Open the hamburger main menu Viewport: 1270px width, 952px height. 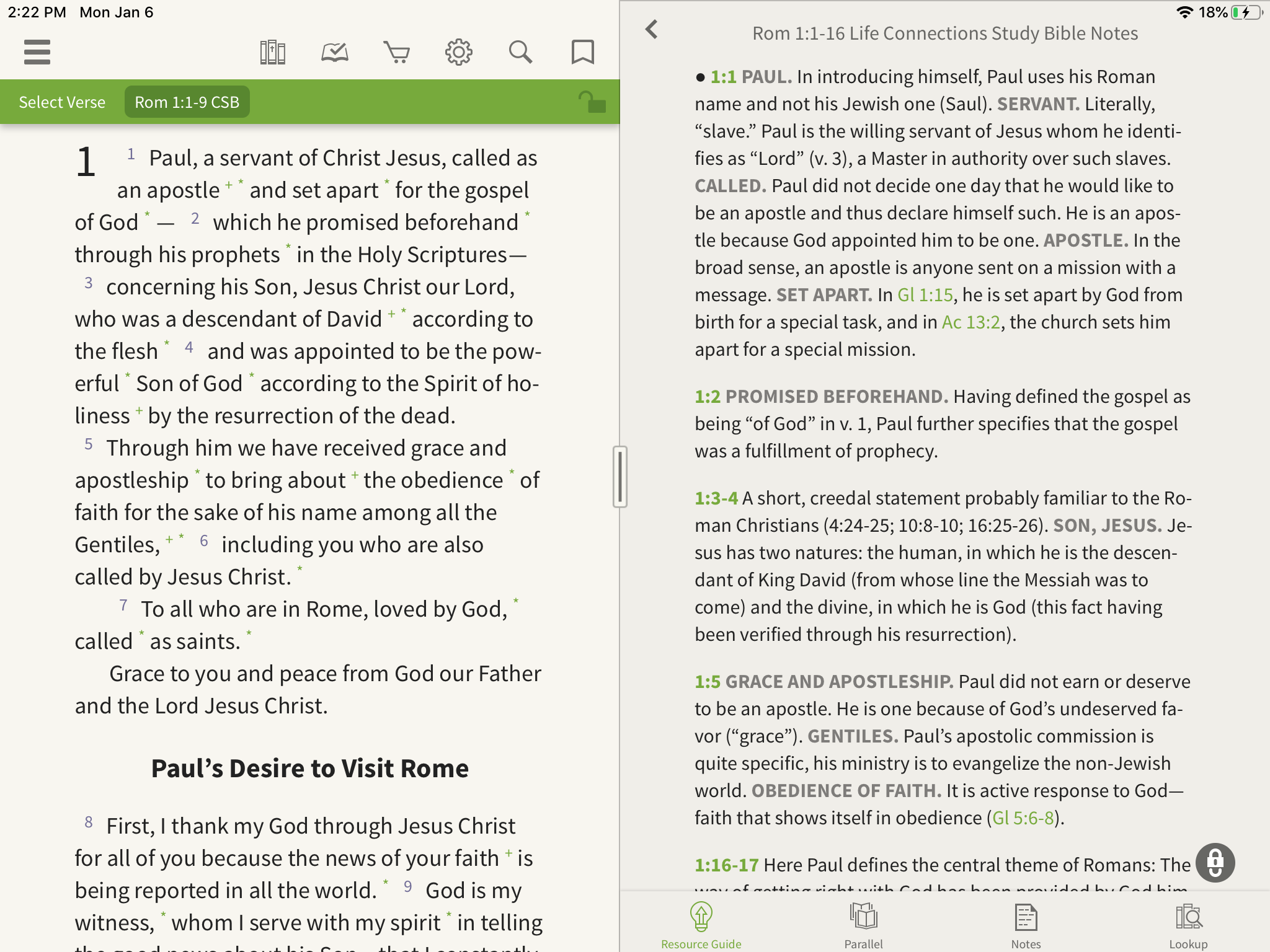37,52
